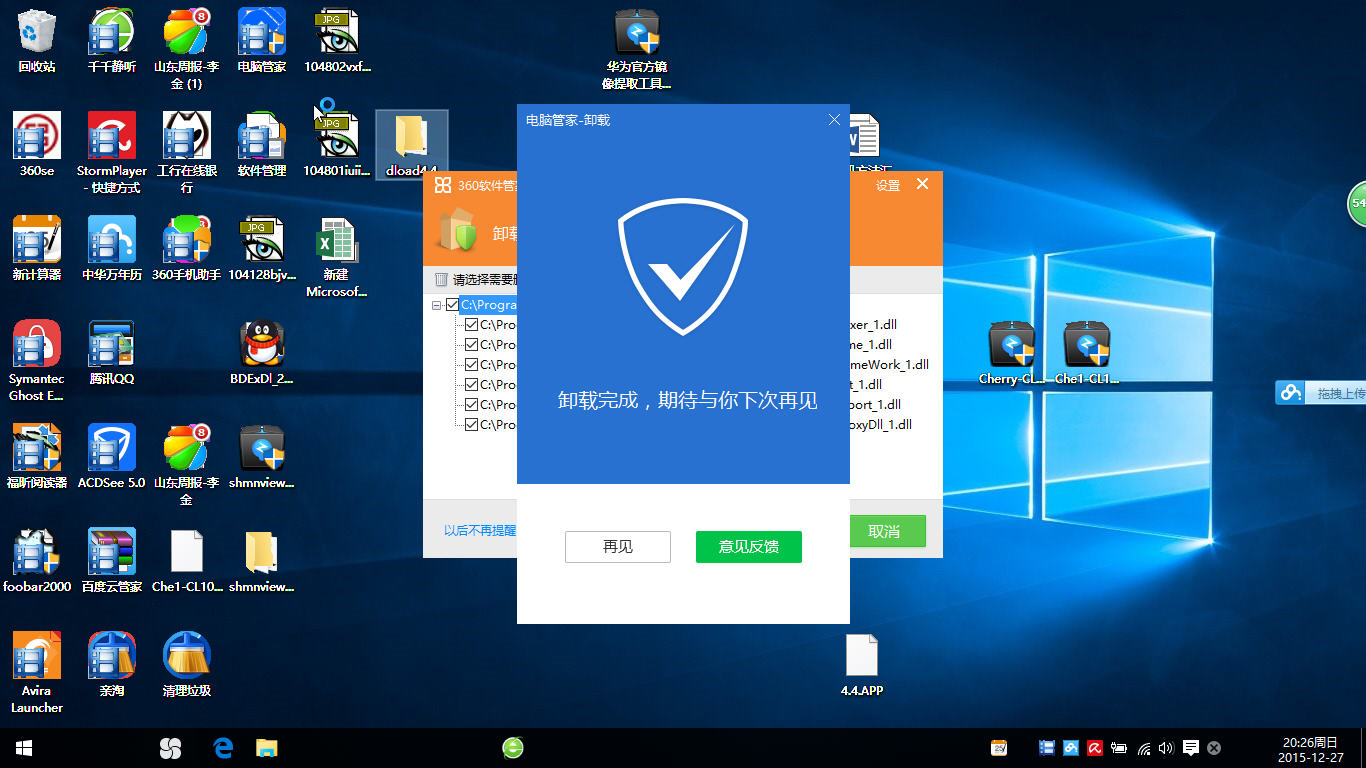
Task: Open the 电脑管家 desktop shortcut
Action: (x=262, y=41)
